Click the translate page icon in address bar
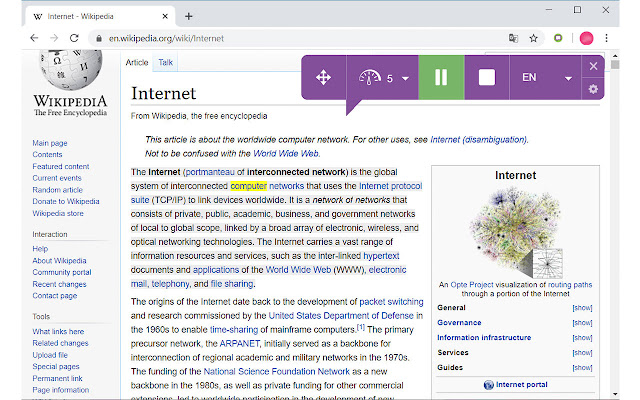 coord(513,38)
